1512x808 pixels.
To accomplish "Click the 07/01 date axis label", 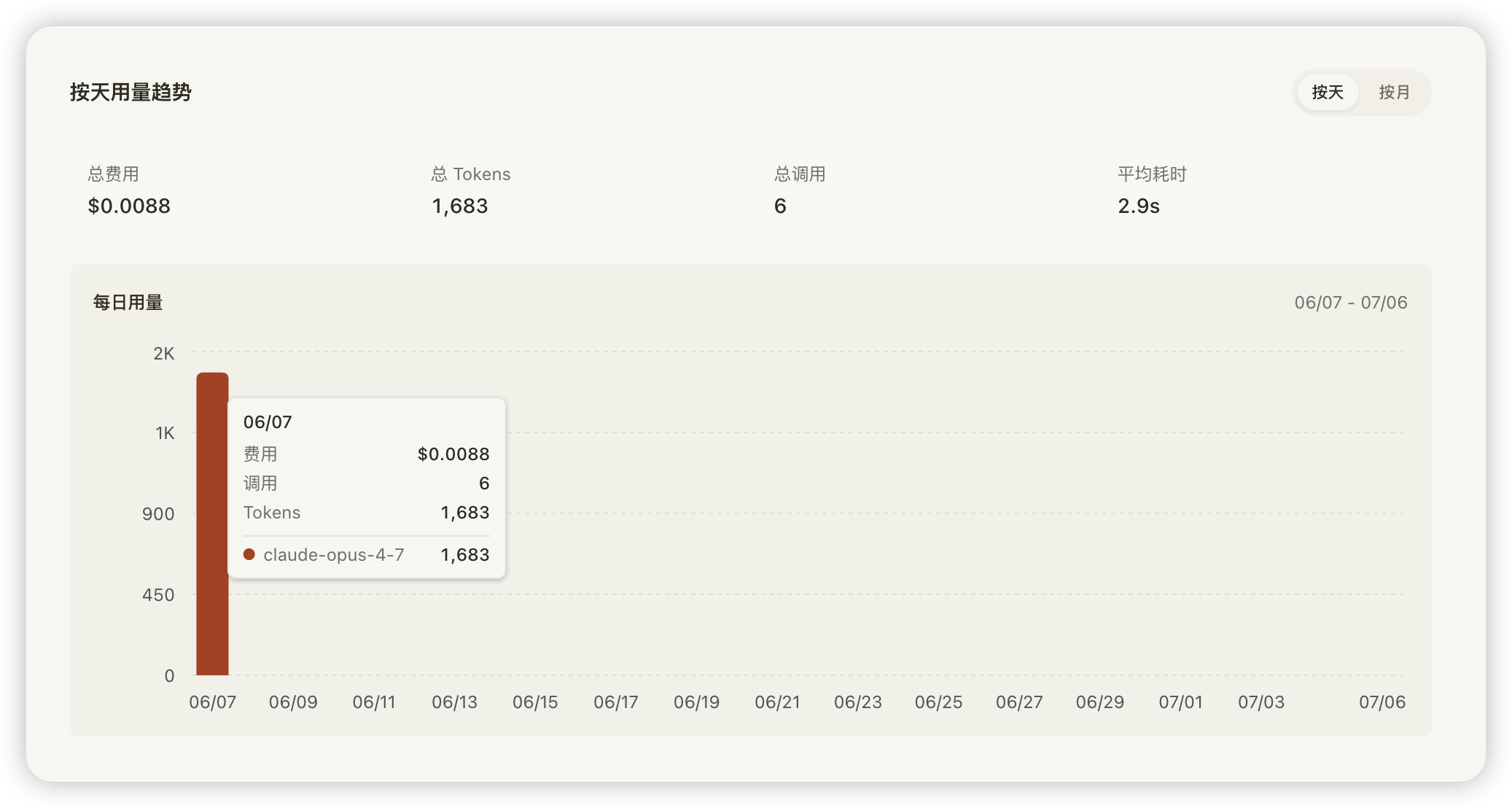I will pos(1180,702).
